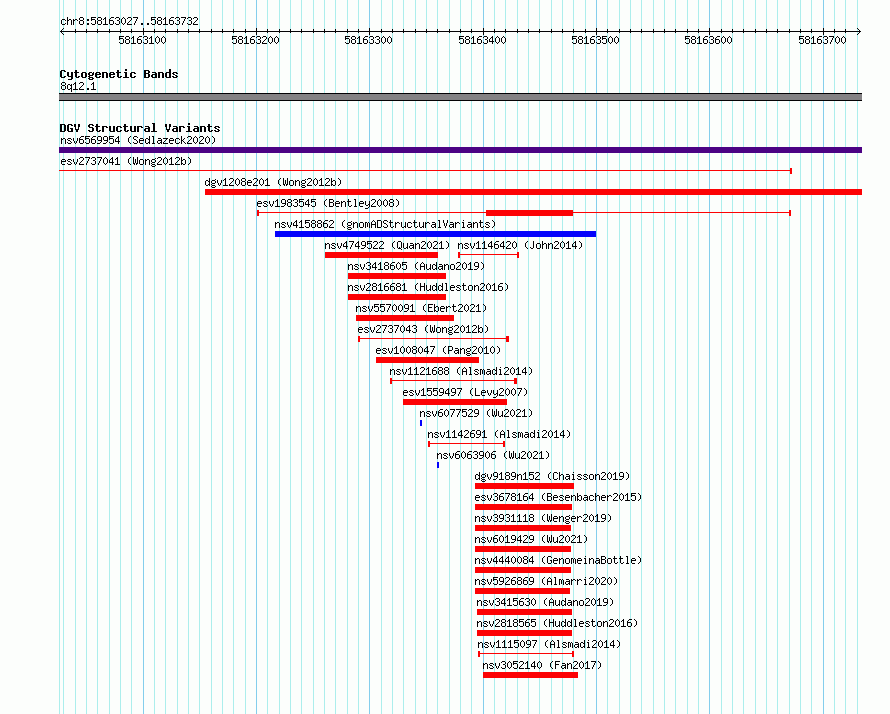Open esv1008047 (Pang2010) variant
This screenshot has width=890, height=714.
pyautogui.click(x=438, y=350)
